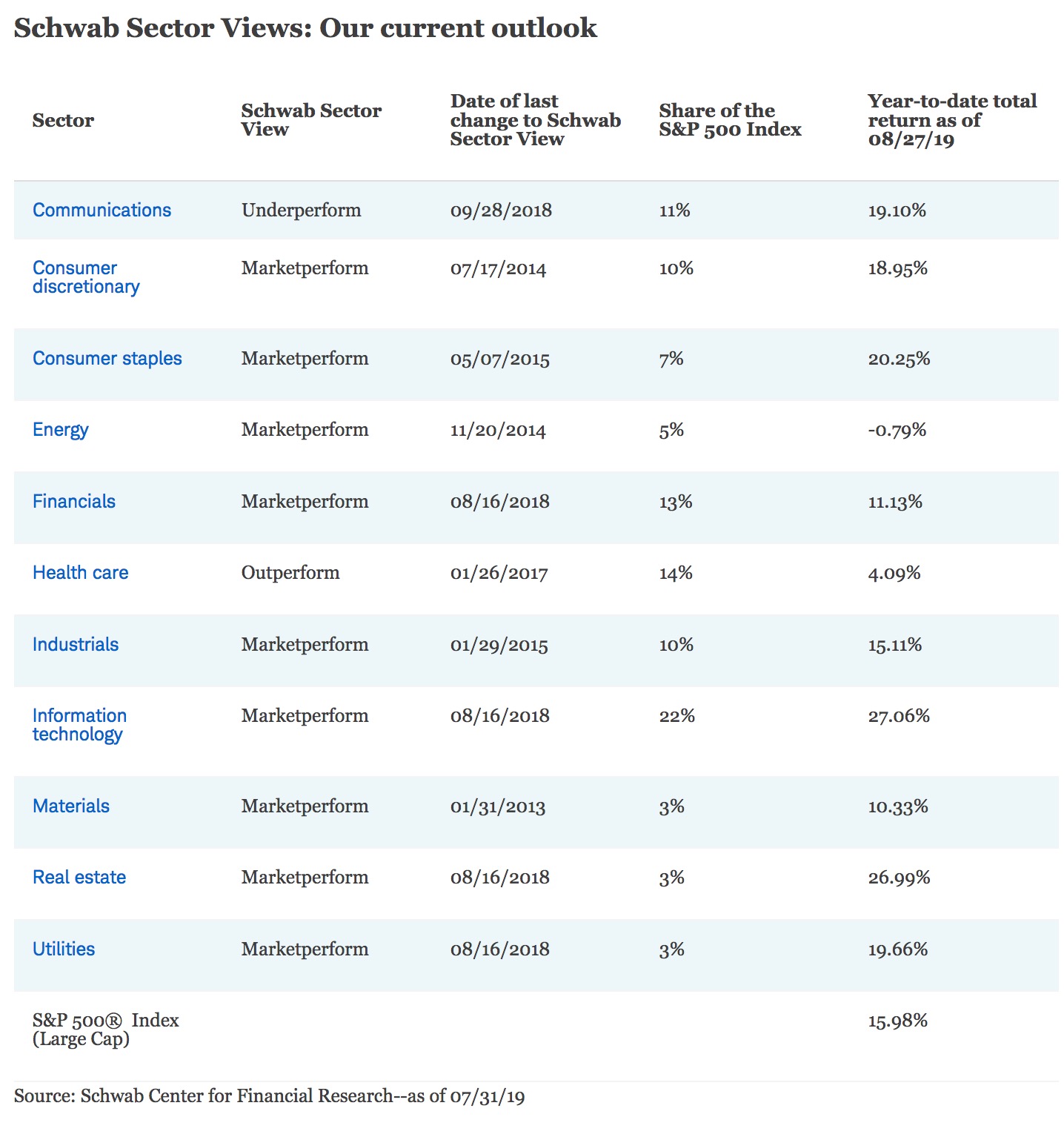
Task: Click the Date of last change header
Action: pos(535,120)
